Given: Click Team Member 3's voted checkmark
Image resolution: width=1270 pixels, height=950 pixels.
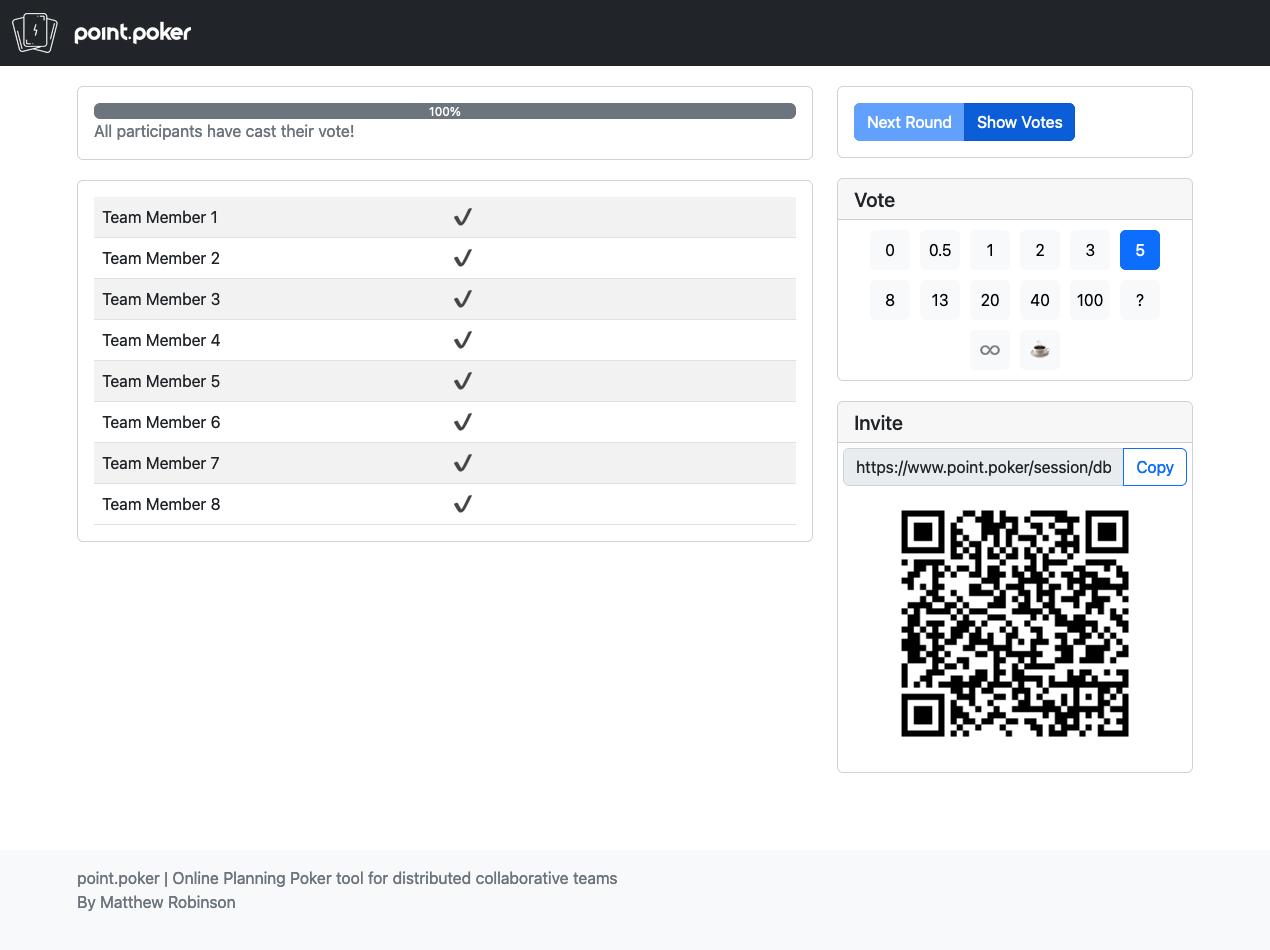Looking at the screenshot, I should (x=462, y=299).
